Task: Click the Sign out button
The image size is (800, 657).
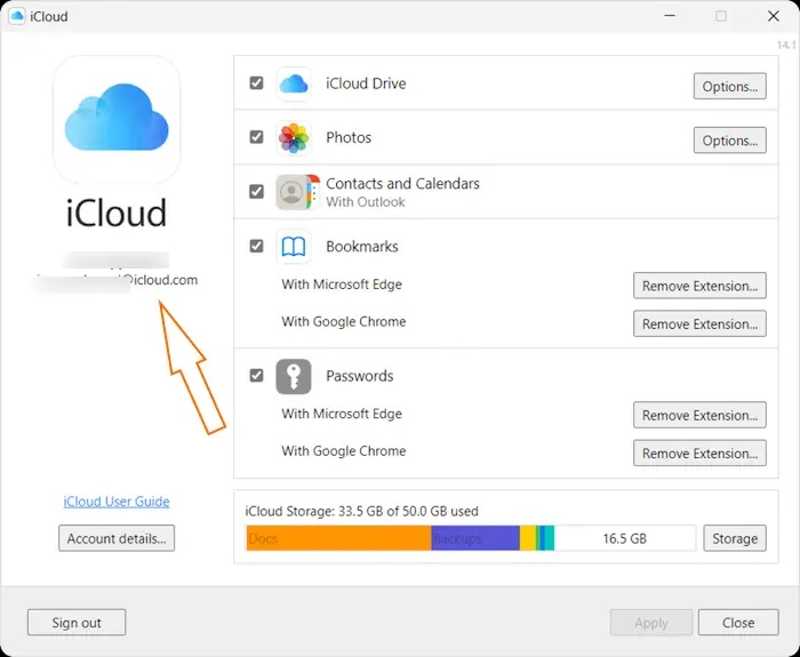Action: [x=77, y=622]
